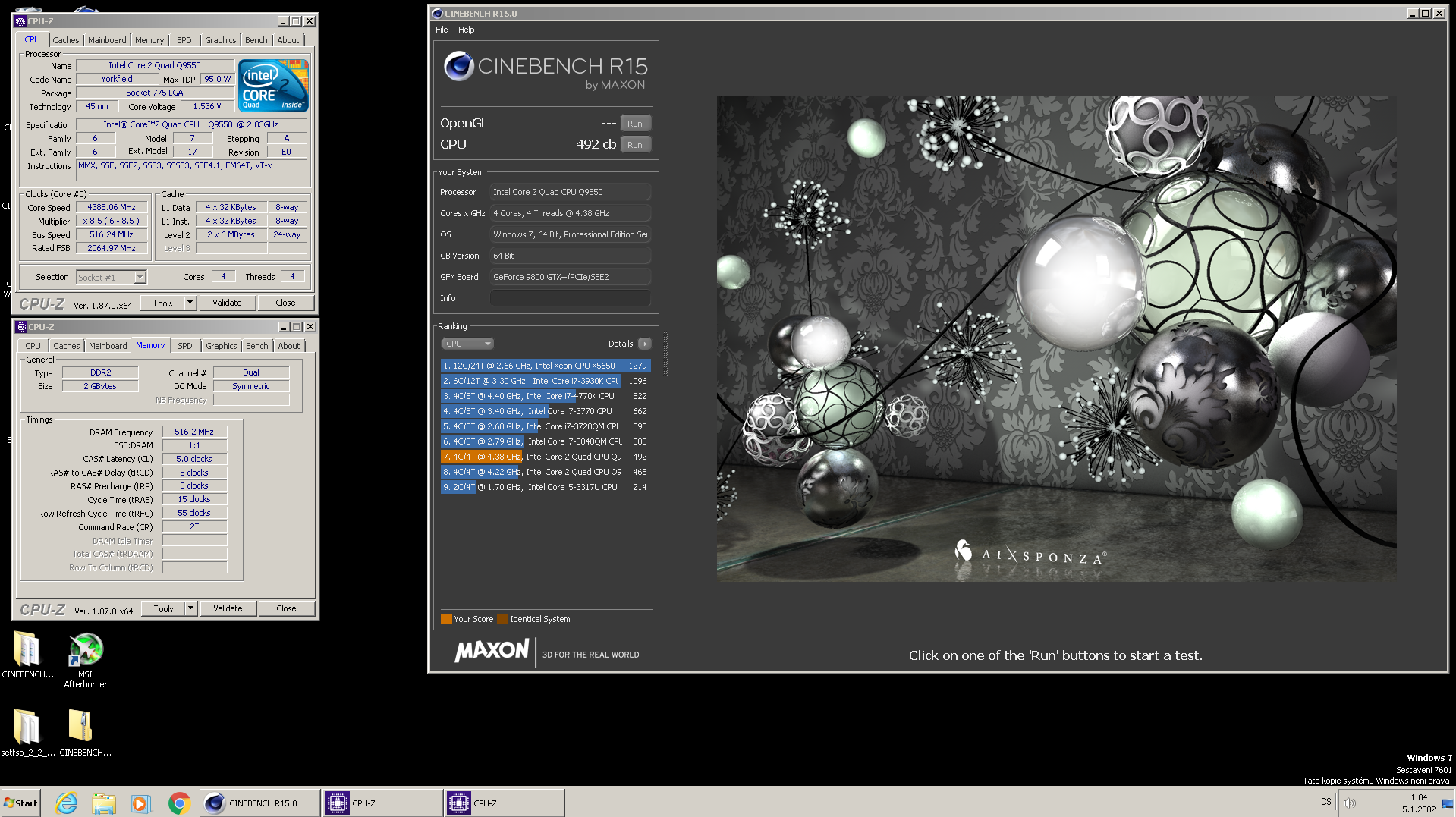The width and height of the screenshot is (1456, 817).
Task: Open Google Chrome from the taskbar
Action: click(x=179, y=803)
